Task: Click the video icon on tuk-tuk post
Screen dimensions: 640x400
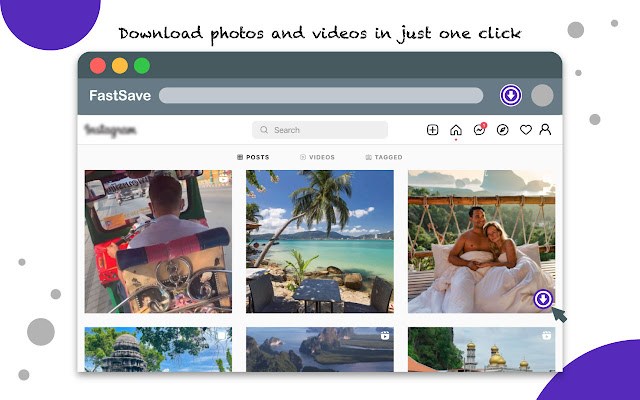Action: click(223, 179)
